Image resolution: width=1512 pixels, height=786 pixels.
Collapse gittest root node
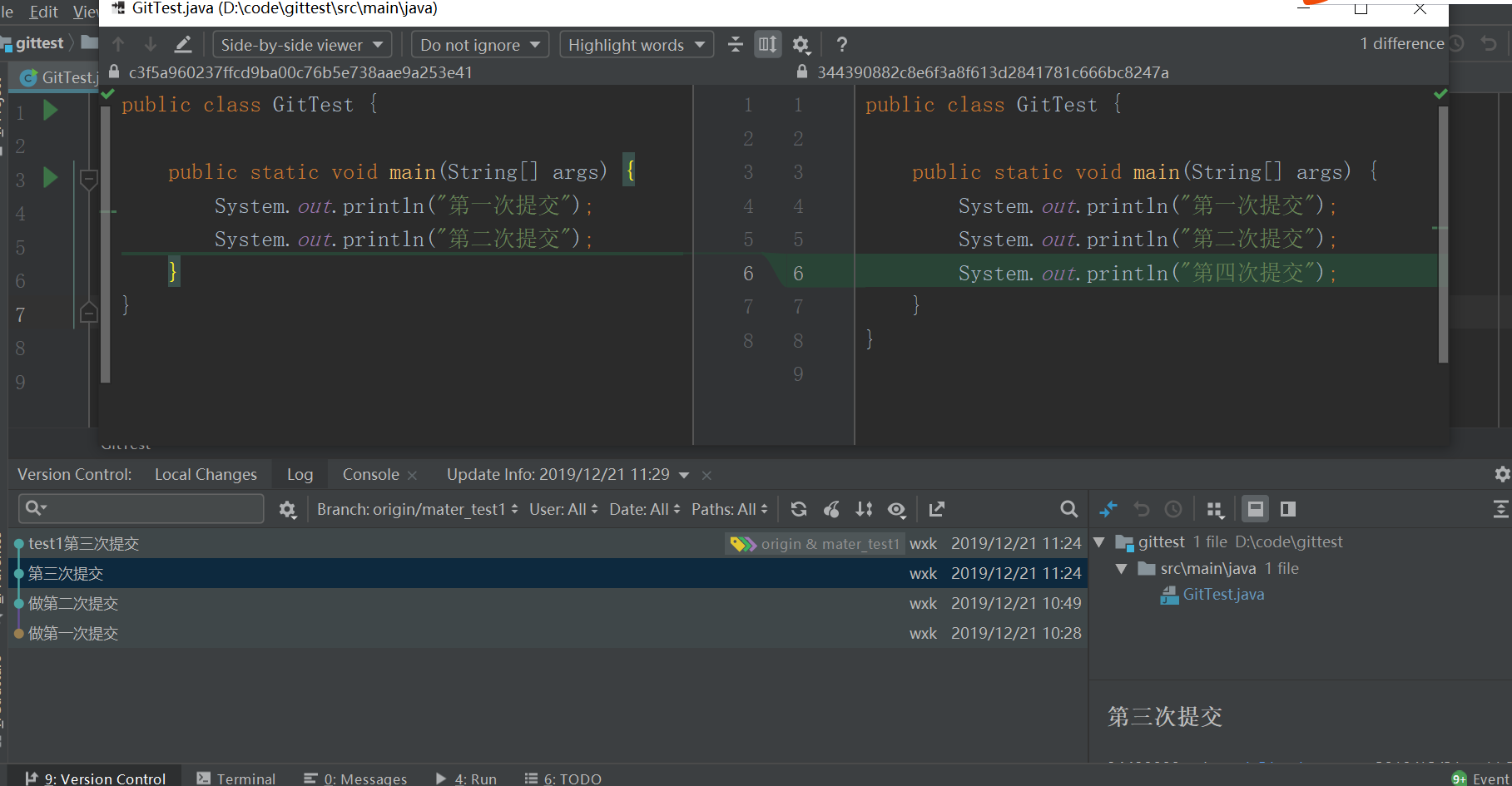1099,542
